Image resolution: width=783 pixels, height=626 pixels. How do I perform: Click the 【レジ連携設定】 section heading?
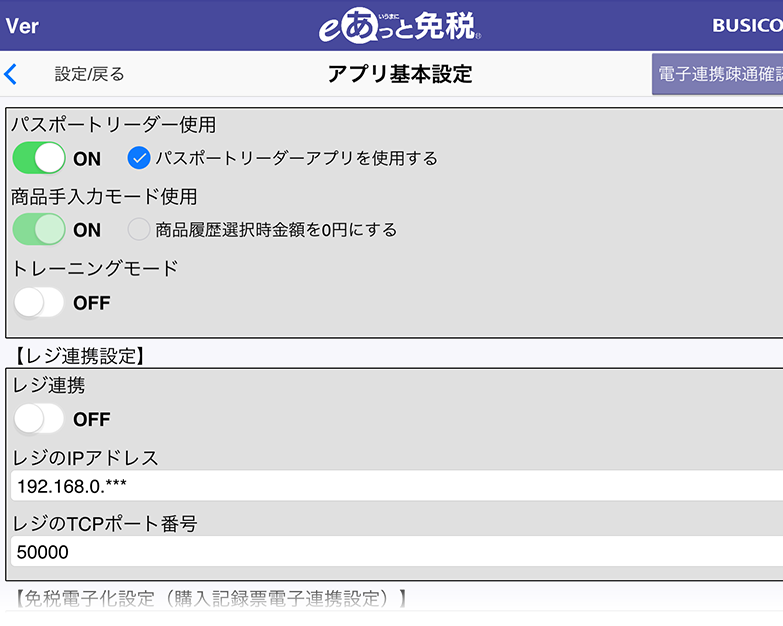point(80,354)
